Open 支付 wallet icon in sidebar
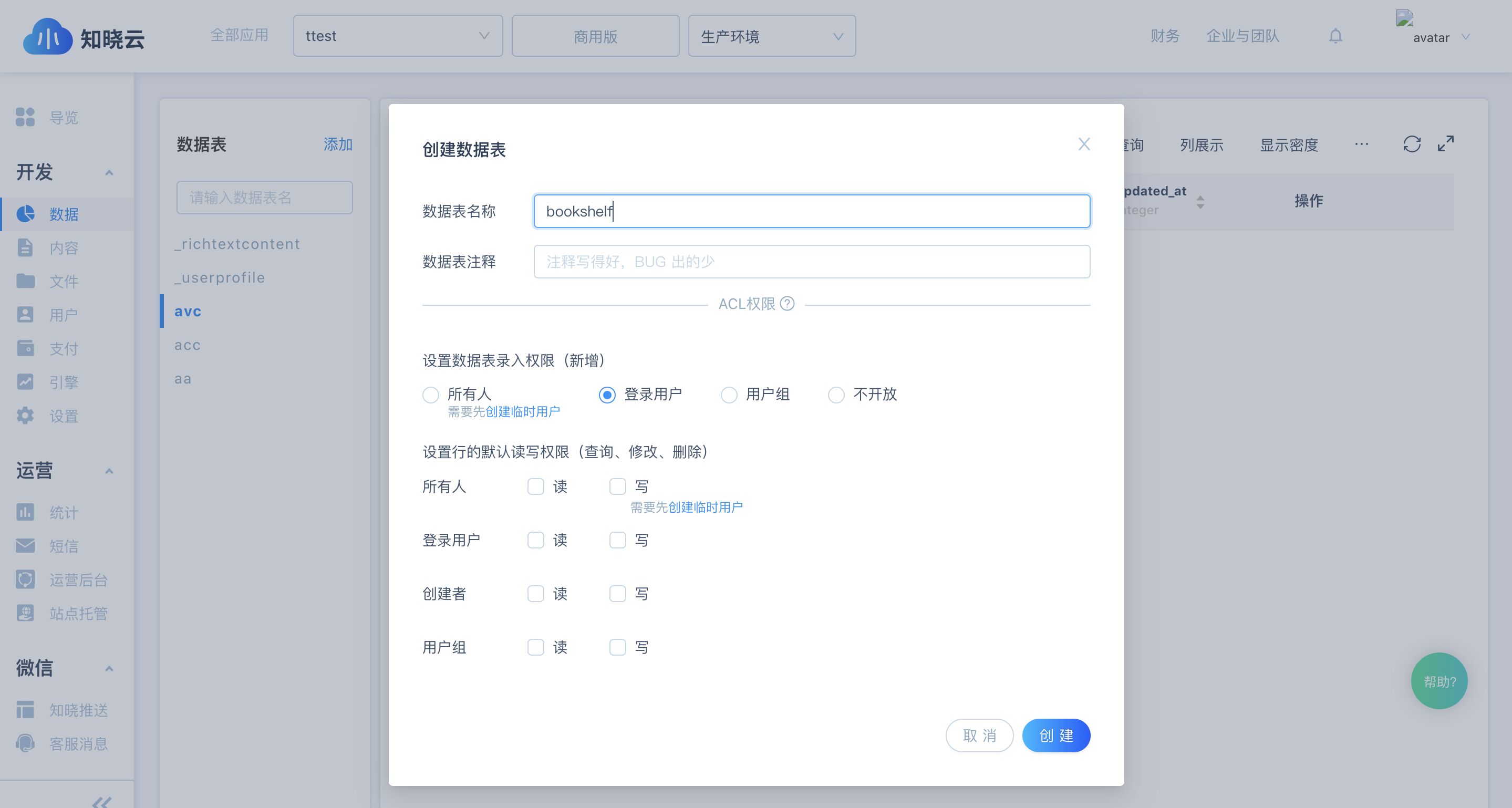This screenshot has width=1512, height=808. [25, 348]
